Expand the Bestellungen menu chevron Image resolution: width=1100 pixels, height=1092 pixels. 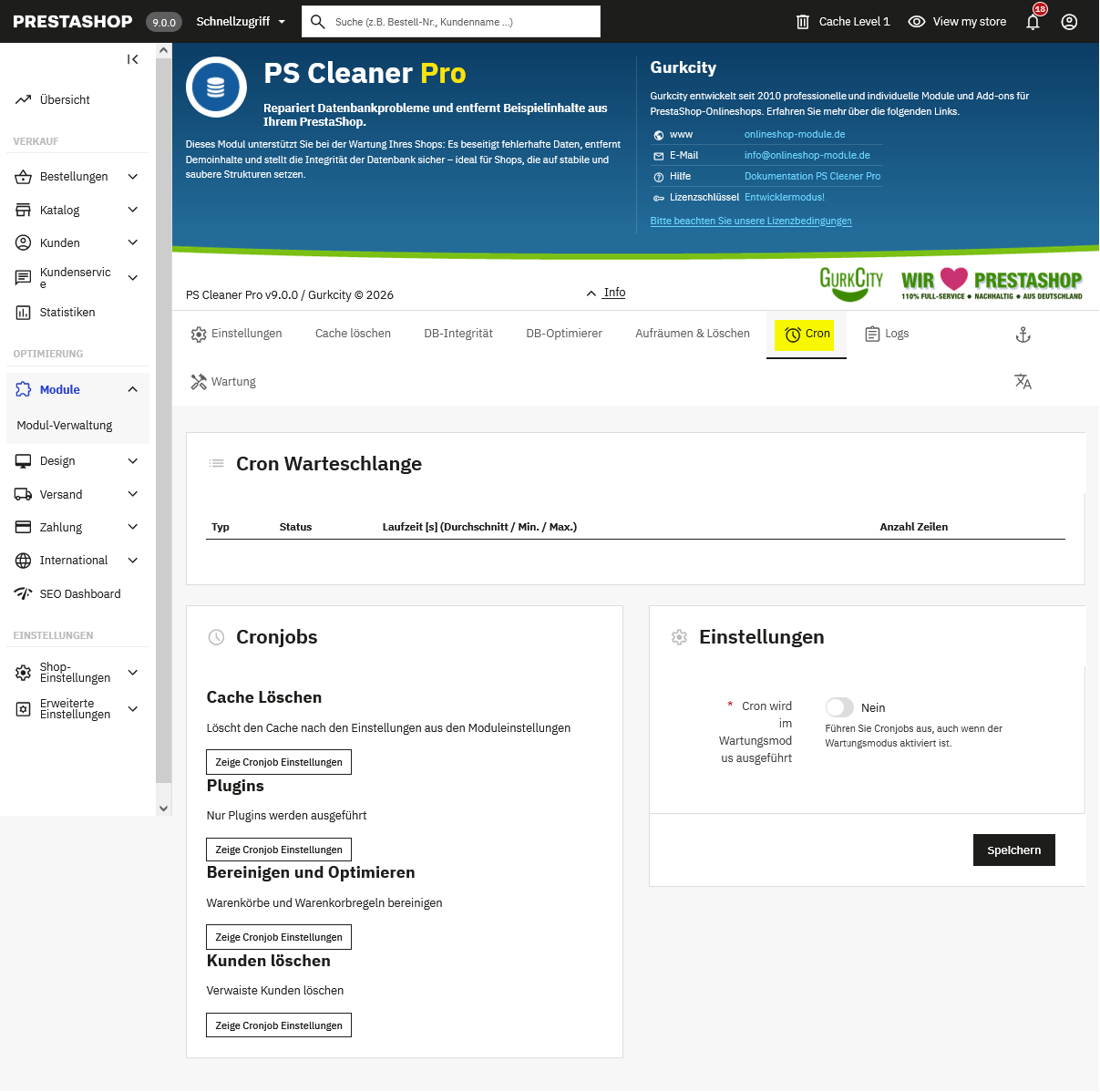pyautogui.click(x=133, y=177)
